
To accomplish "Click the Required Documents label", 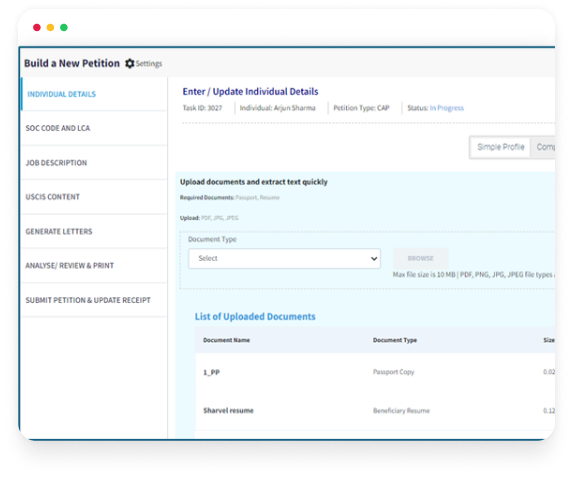I will pos(207,198).
